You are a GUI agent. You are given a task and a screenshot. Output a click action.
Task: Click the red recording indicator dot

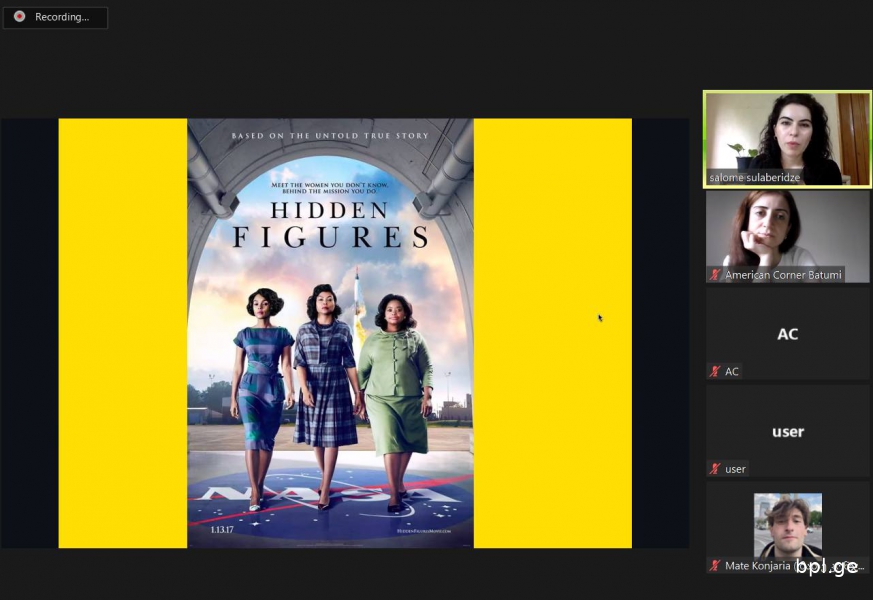(x=19, y=17)
